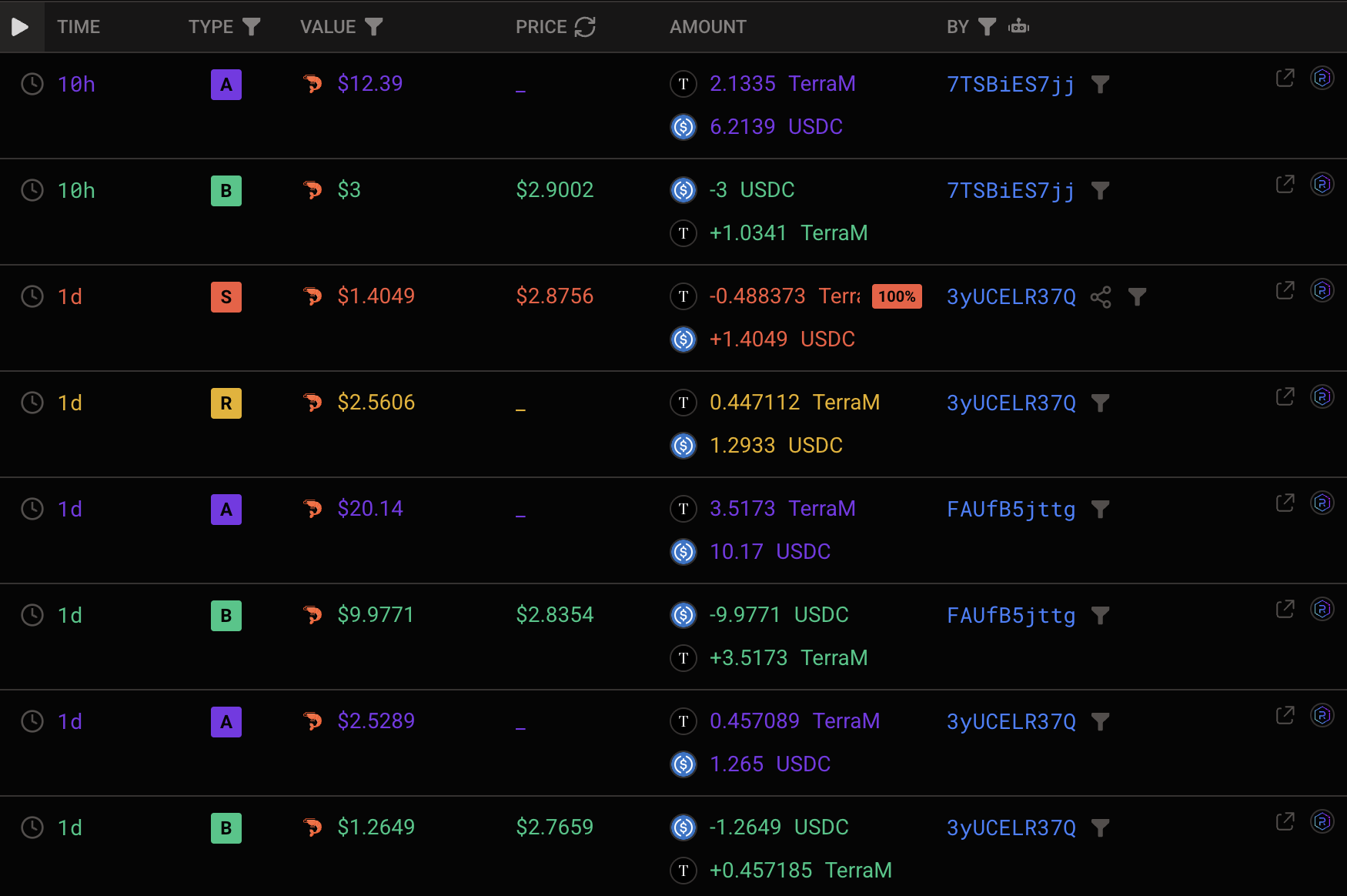Image resolution: width=1347 pixels, height=896 pixels.
Task: Click the red 100% badge on the sell row
Action: pos(897,296)
